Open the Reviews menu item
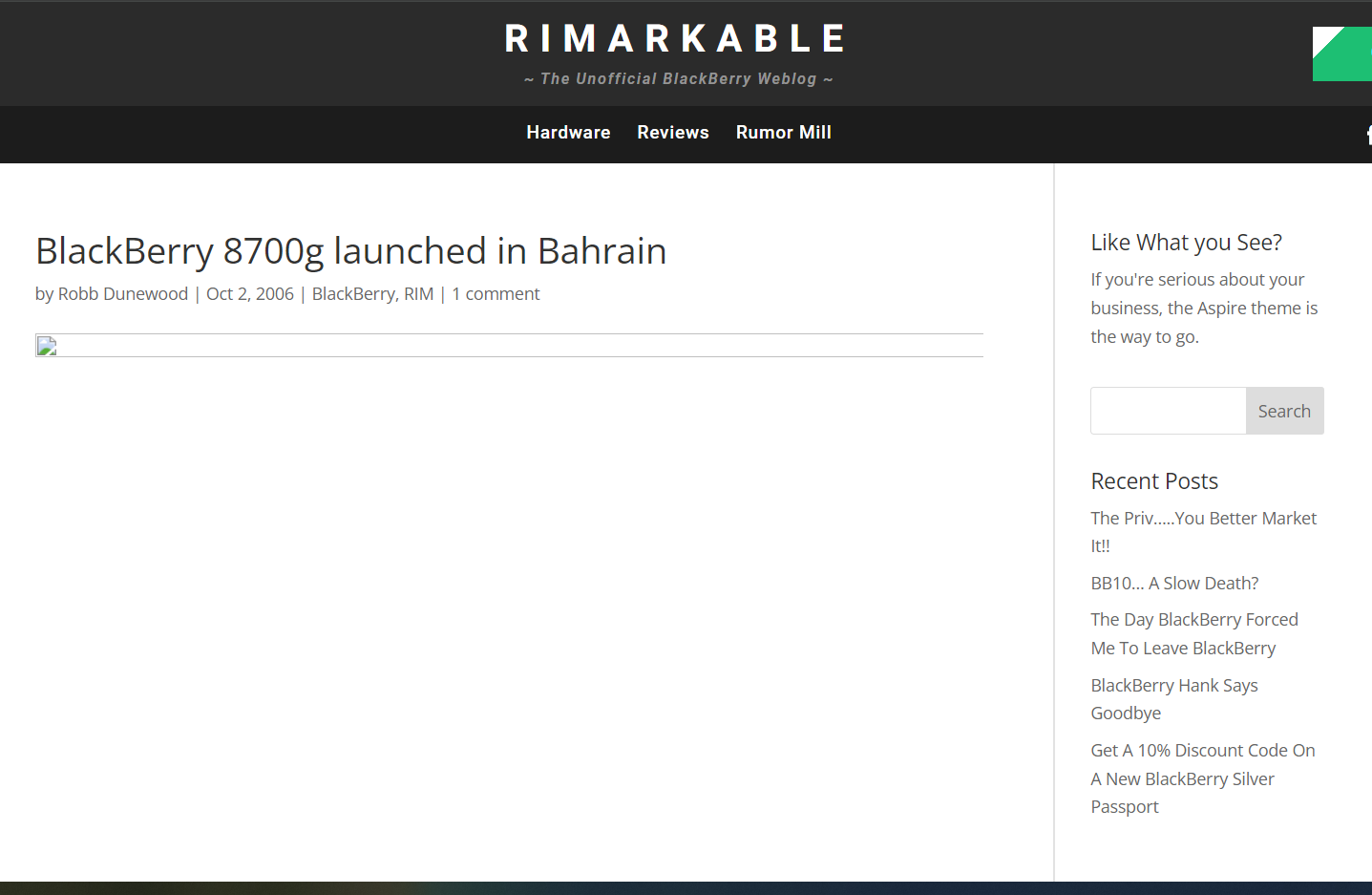 (673, 133)
